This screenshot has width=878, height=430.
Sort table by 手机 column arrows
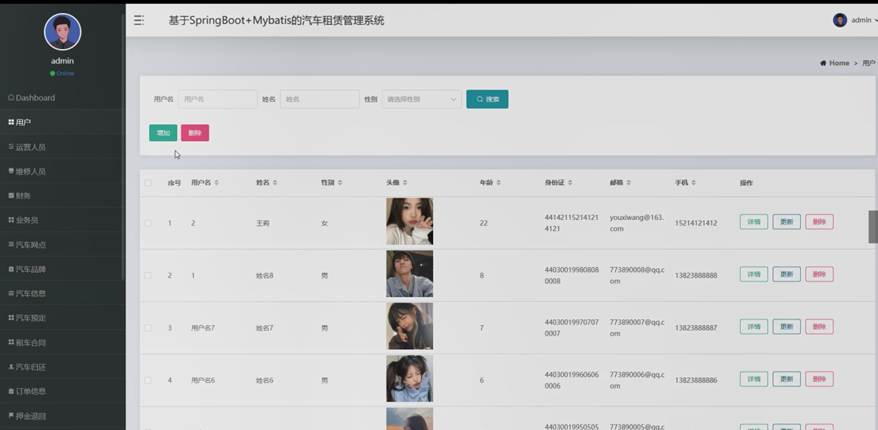[693, 183]
